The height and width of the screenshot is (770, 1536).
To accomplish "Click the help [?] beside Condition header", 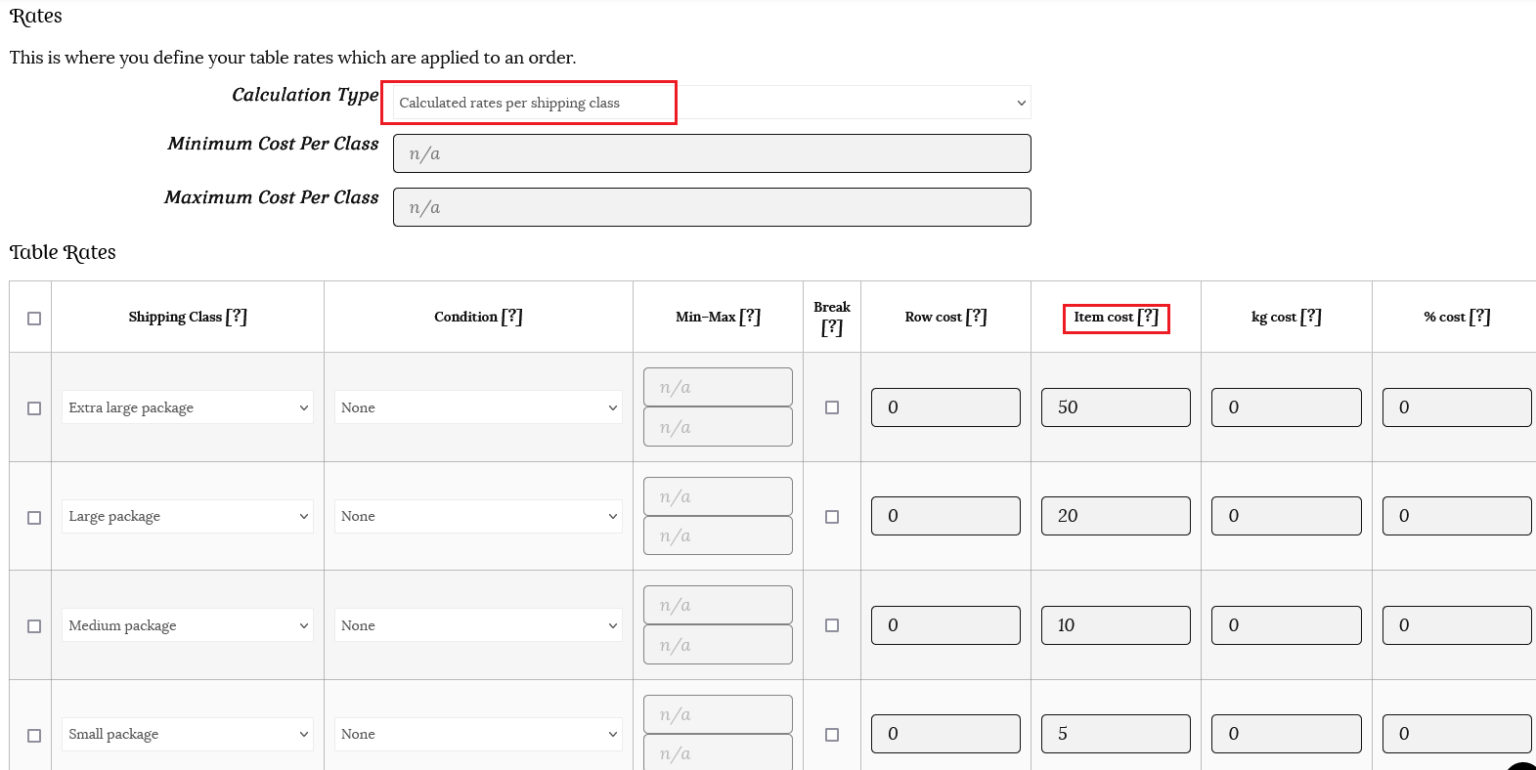I will coord(511,317).
